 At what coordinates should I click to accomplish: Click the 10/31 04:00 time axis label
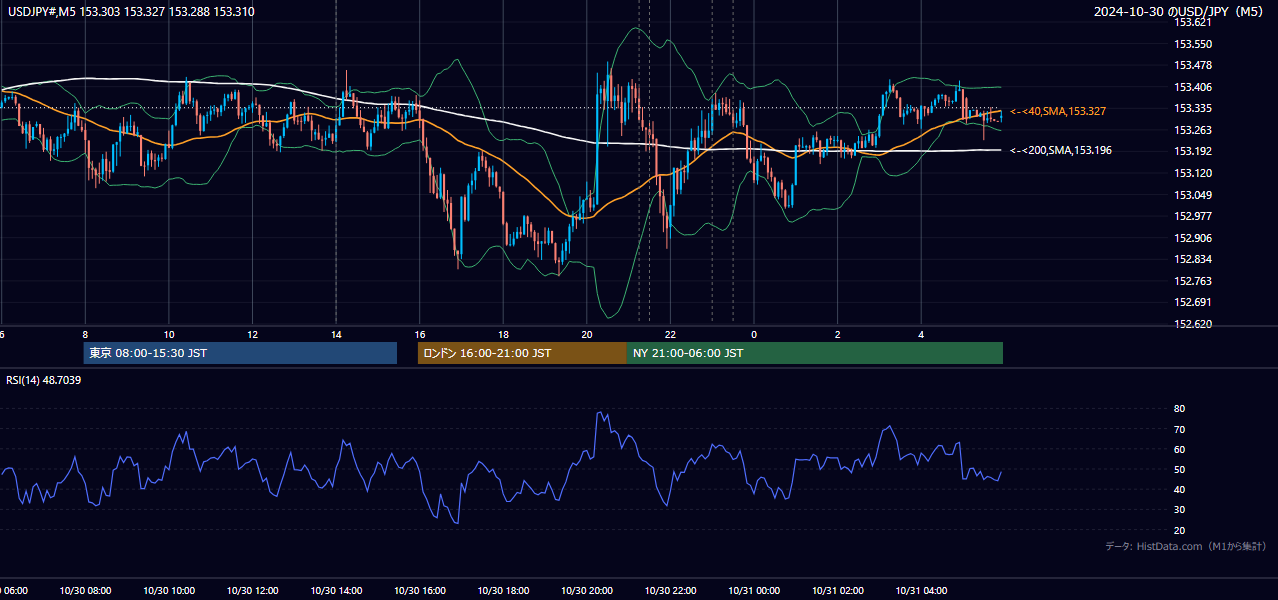pyautogui.click(x=921, y=591)
